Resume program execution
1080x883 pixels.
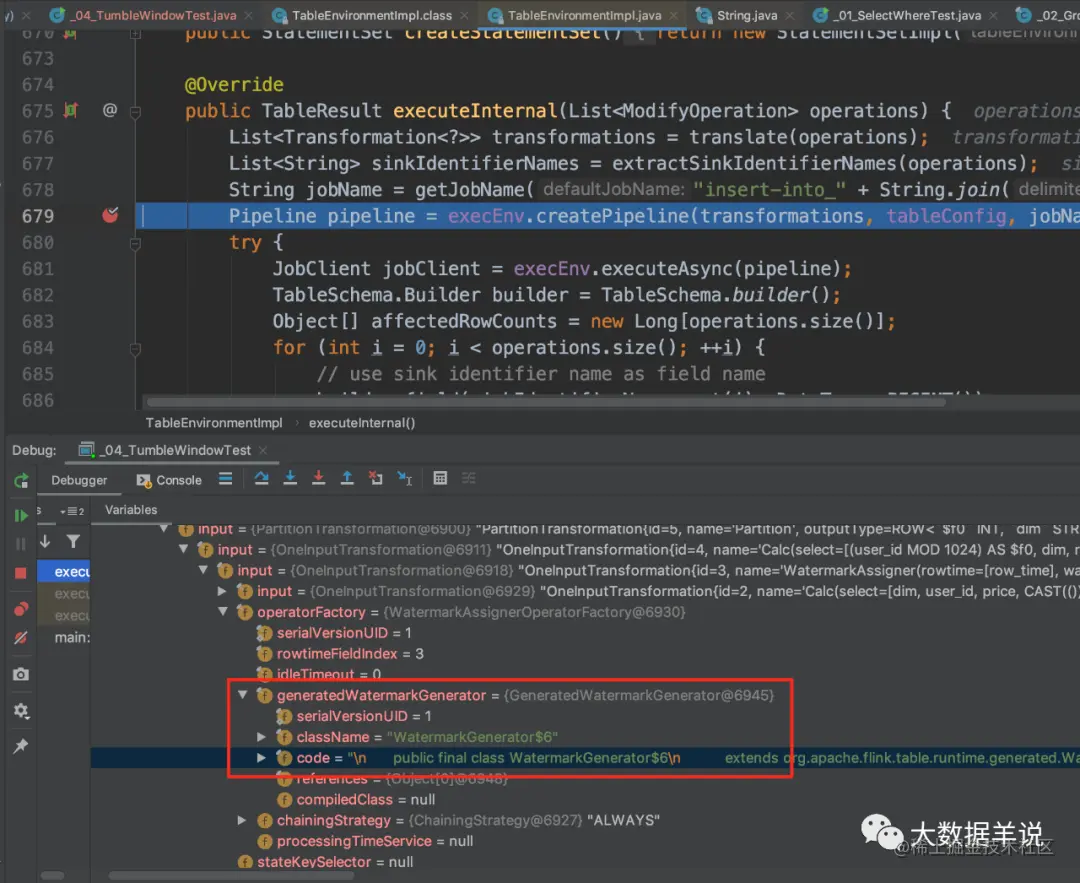pyautogui.click(x=21, y=515)
